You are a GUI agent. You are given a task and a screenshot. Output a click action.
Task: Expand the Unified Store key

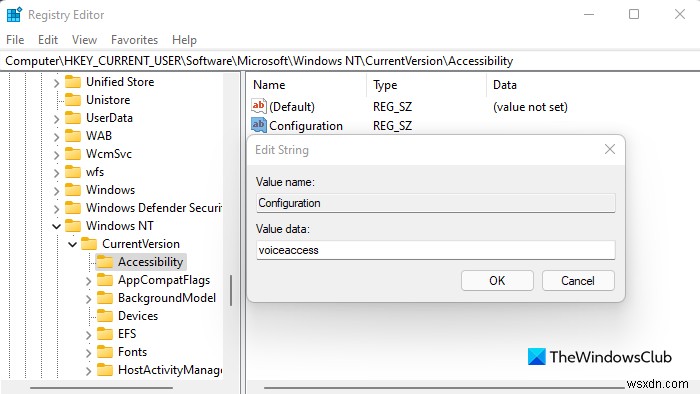[x=56, y=83]
